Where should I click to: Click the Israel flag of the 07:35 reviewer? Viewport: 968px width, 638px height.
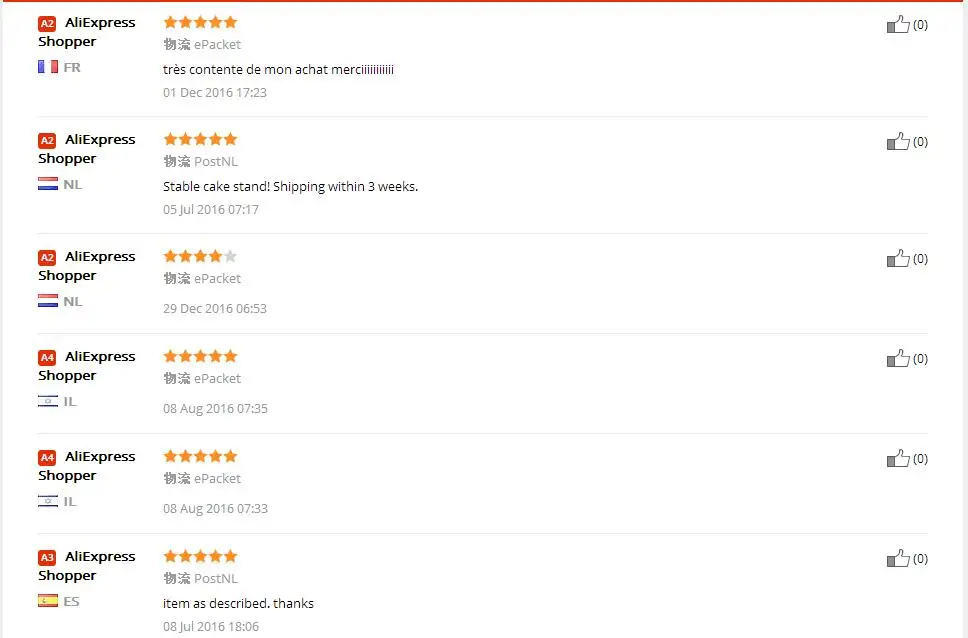point(48,401)
